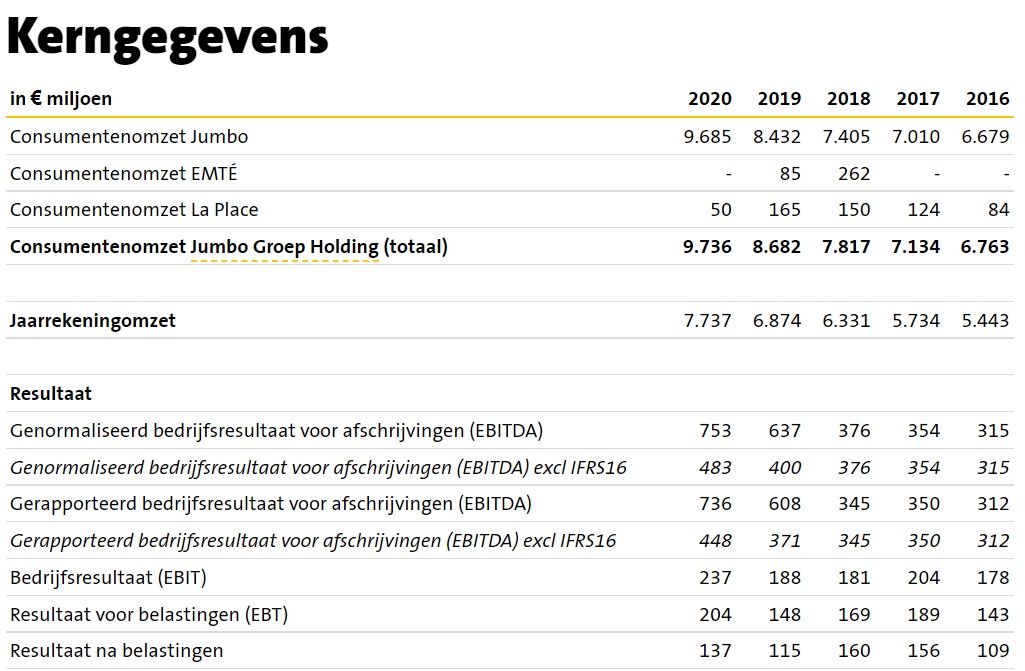Click the Resultaat section heading
Viewport: 1025px width, 671px height.
51,394
